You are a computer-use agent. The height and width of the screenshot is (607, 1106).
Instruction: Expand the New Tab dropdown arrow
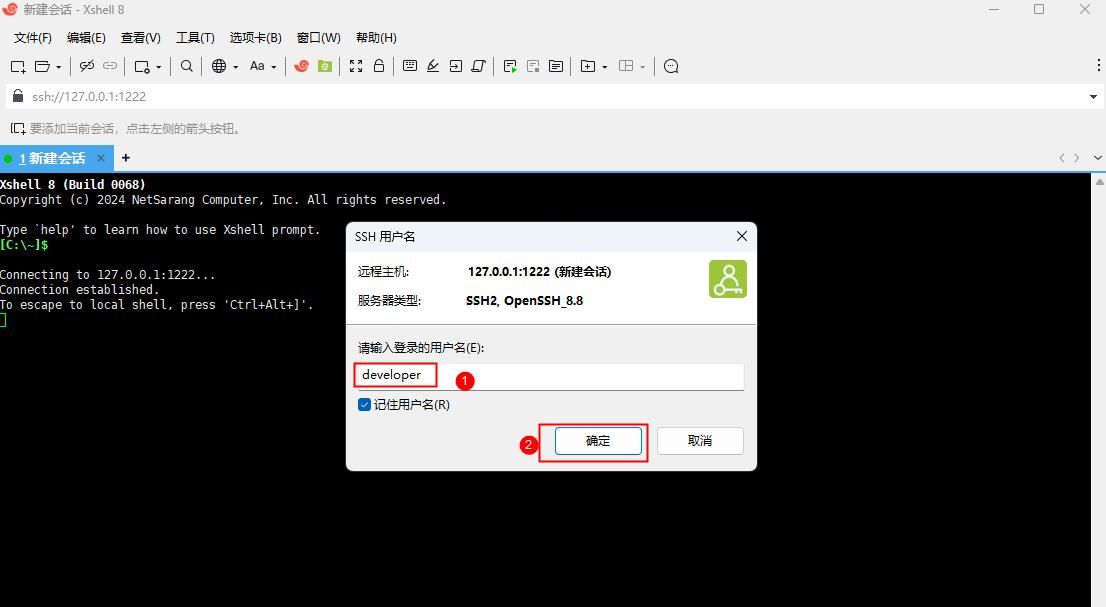[604, 67]
